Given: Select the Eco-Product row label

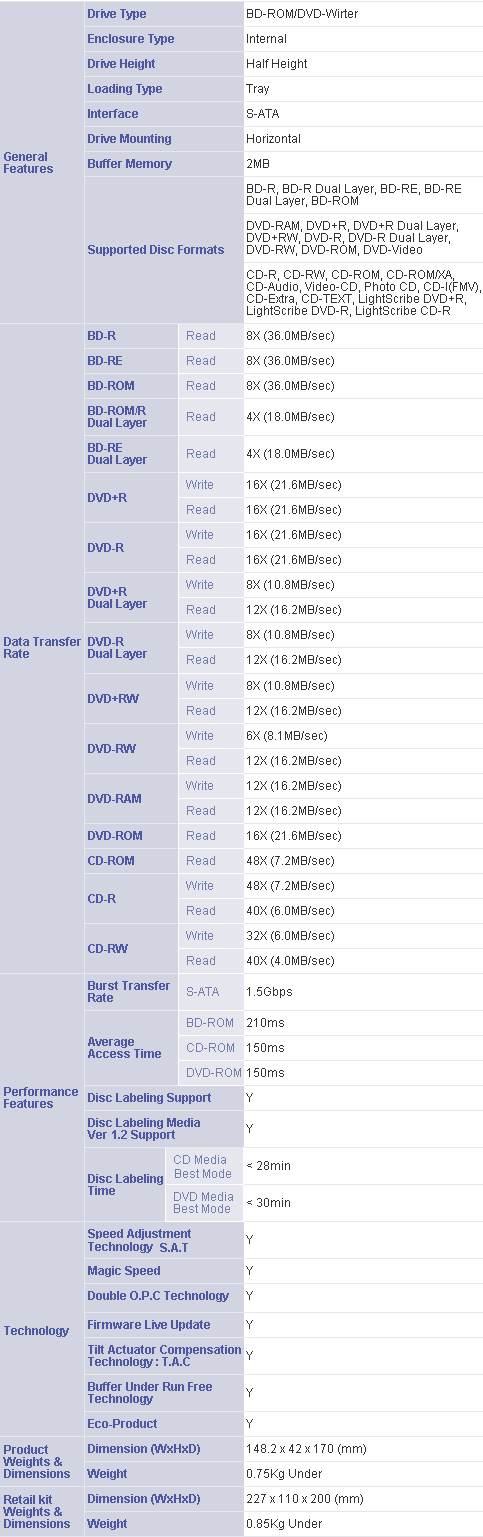Looking at the screenshot, I should click(x=122, y=1423).
